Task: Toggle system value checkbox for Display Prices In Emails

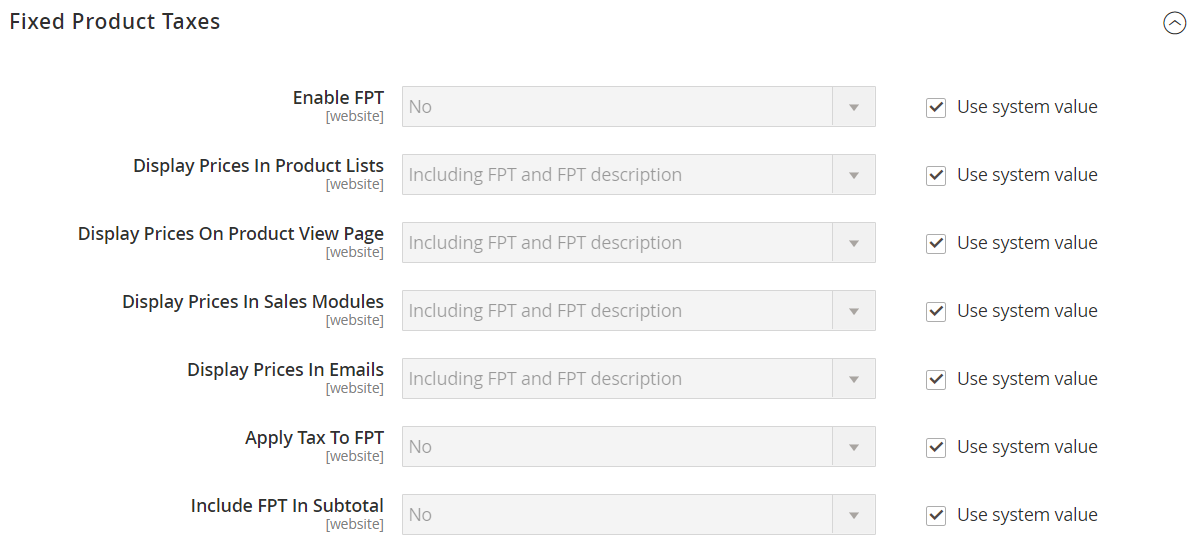Action: click(x=936, y=380)
